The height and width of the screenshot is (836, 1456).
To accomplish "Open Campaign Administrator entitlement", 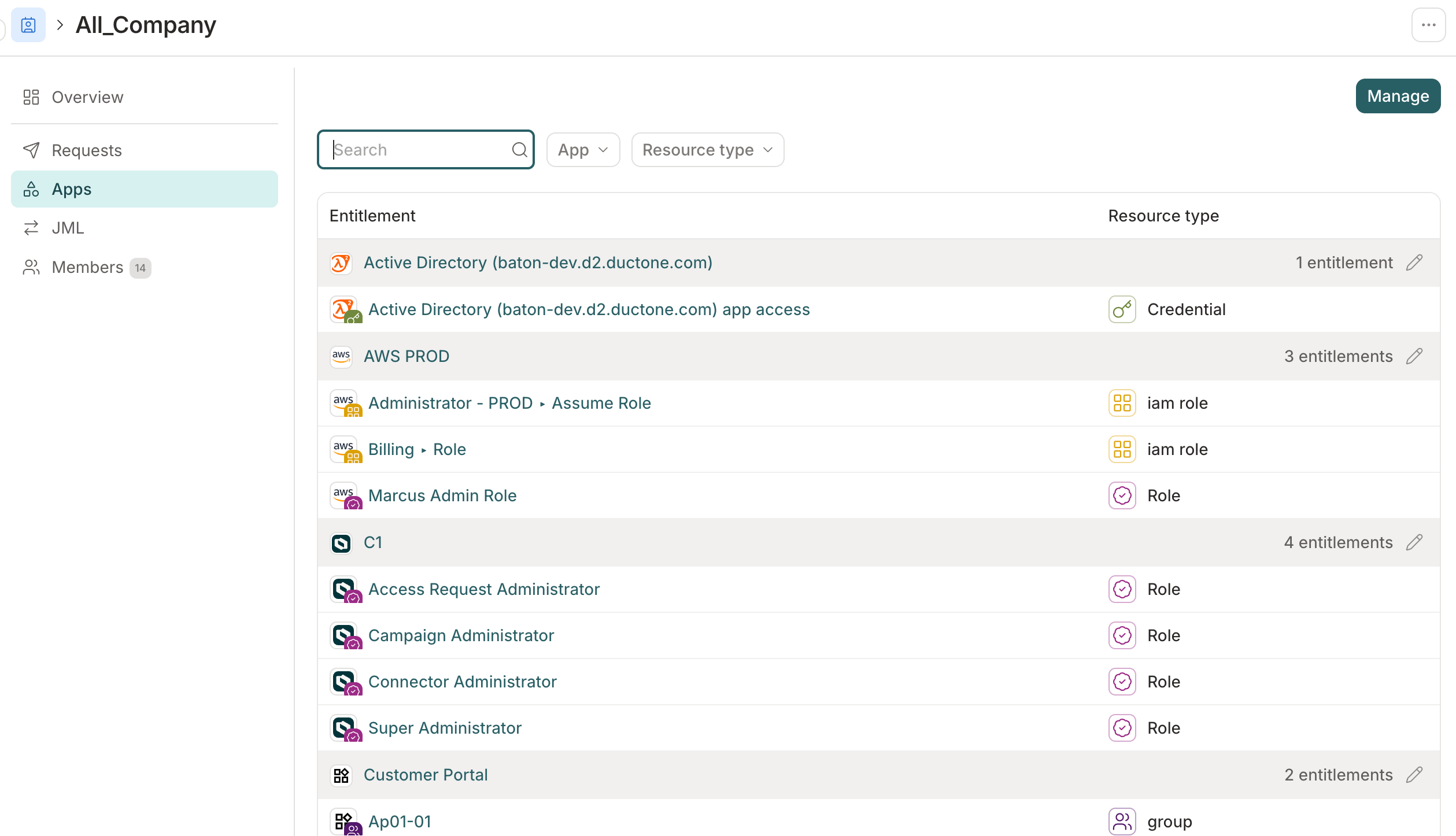I will pos(461,635).
